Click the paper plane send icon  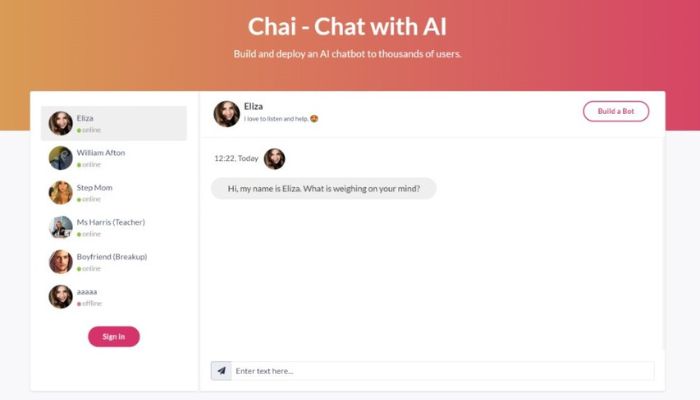click(221, 371)
